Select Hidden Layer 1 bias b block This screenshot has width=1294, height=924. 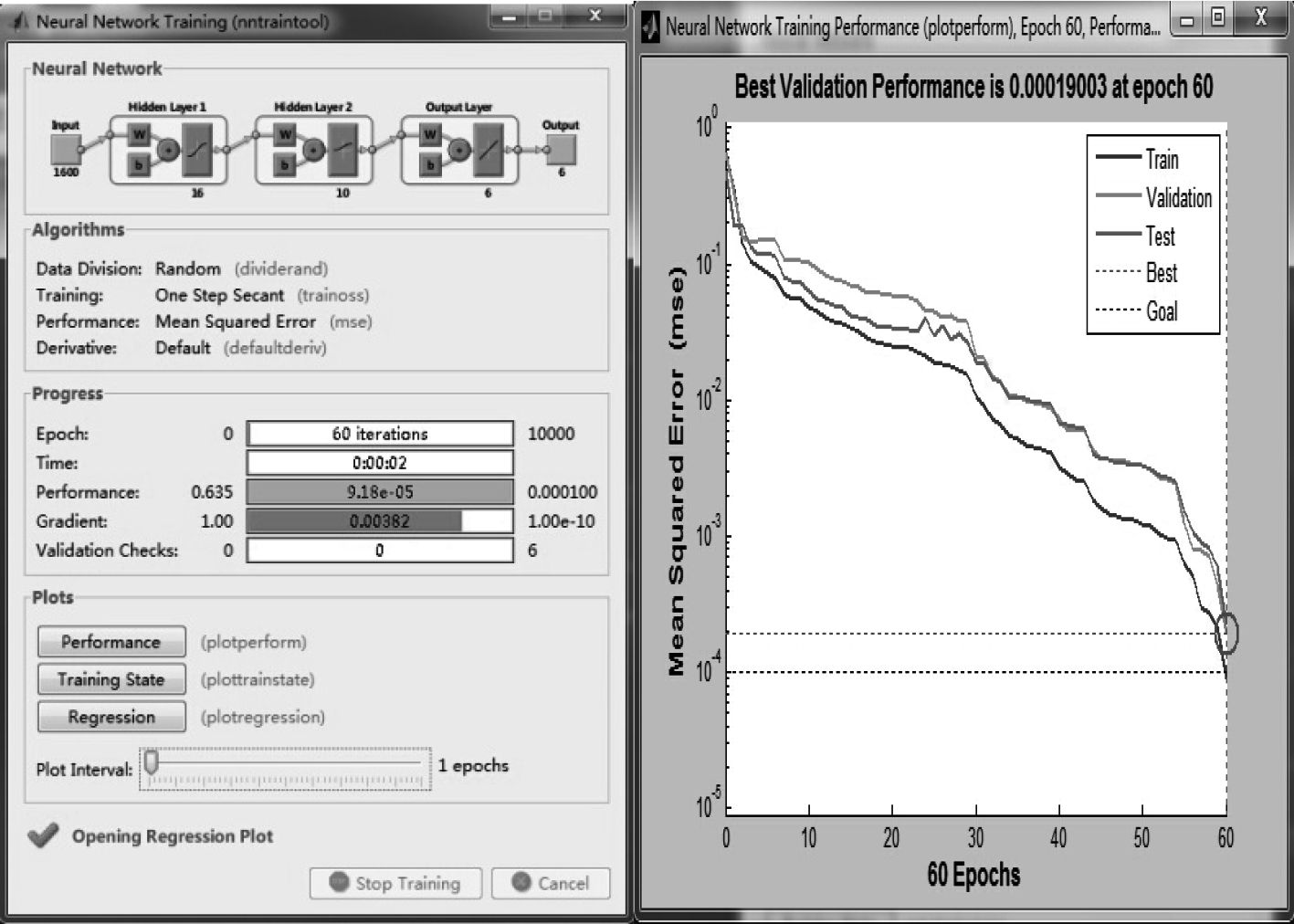[139, 164]
